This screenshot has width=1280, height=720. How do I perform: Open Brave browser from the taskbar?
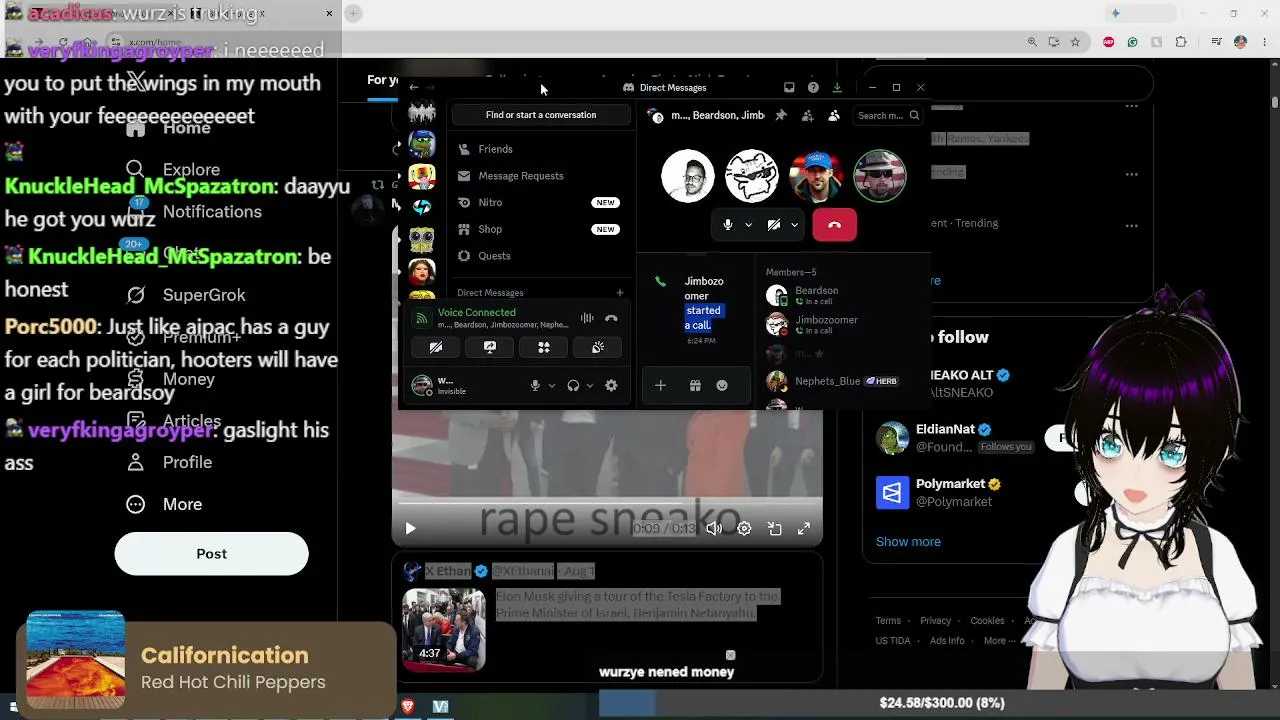(407, 707)
